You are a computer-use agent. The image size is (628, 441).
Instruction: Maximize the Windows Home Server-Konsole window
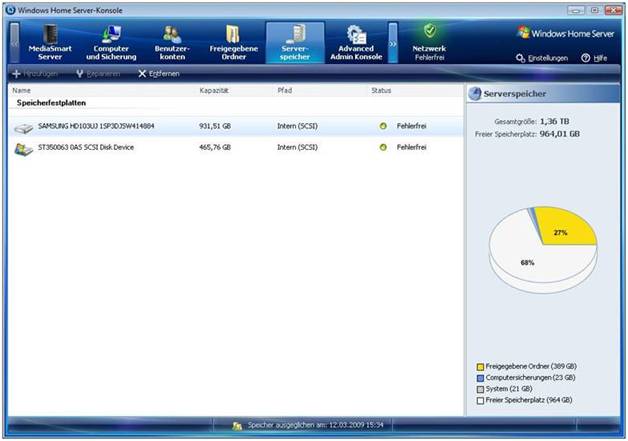click(595, 10)
